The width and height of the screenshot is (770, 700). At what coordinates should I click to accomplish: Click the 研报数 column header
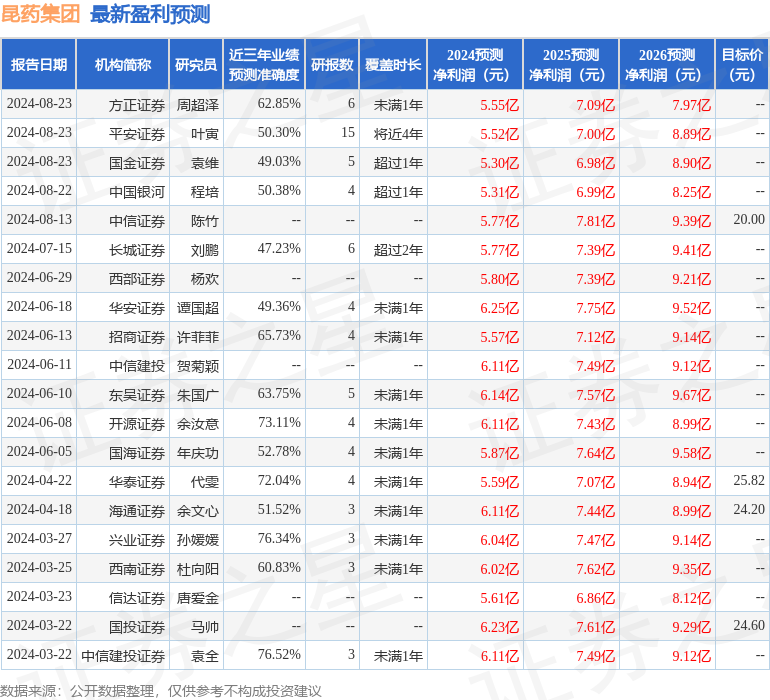332,64
